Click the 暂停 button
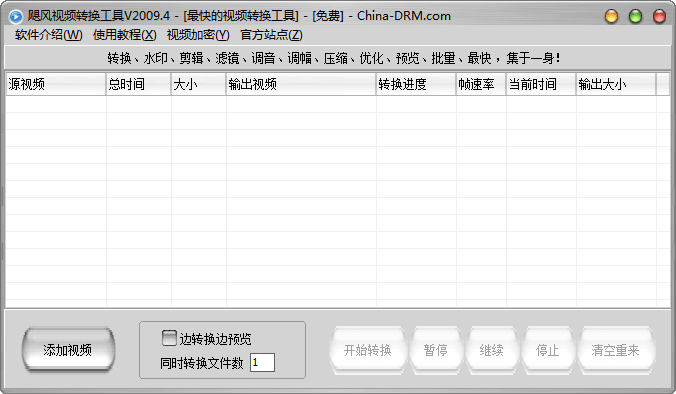The image size is (676, 394). pos(435,350)
